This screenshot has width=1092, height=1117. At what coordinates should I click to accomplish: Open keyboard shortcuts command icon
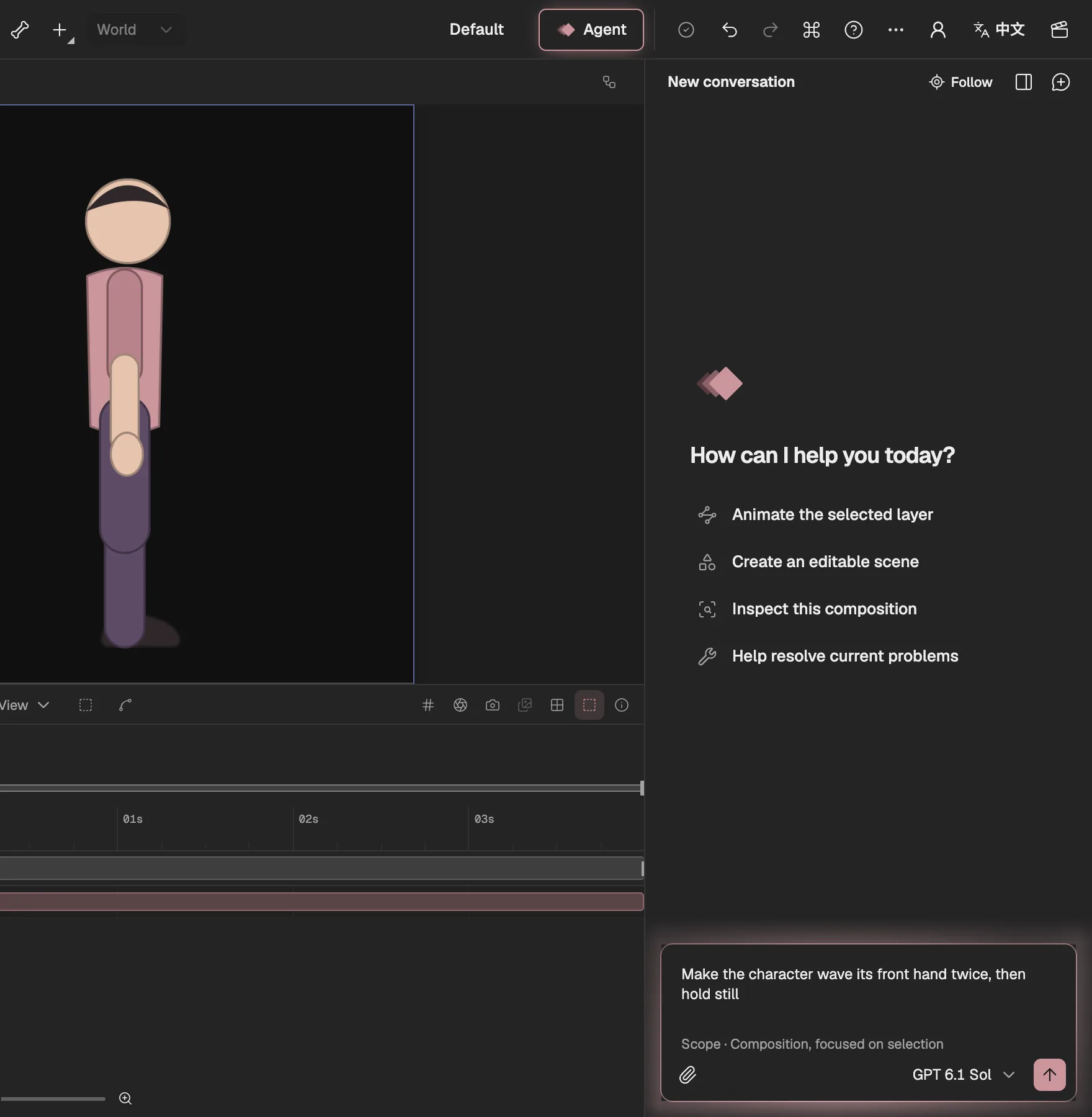[x=812, y=30]
